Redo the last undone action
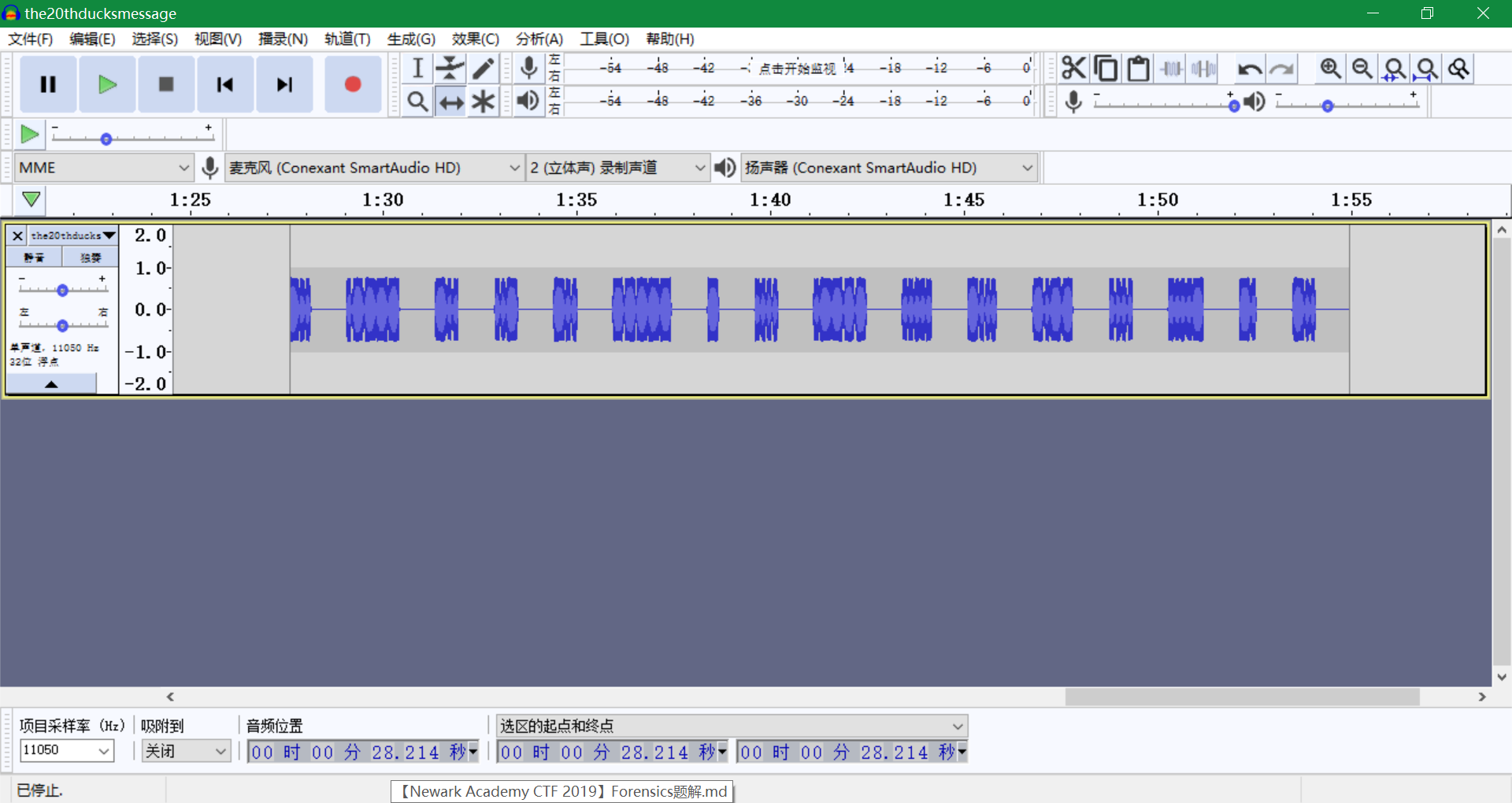The height and width of the screenshot is (803, 1512). (1282, 69)
